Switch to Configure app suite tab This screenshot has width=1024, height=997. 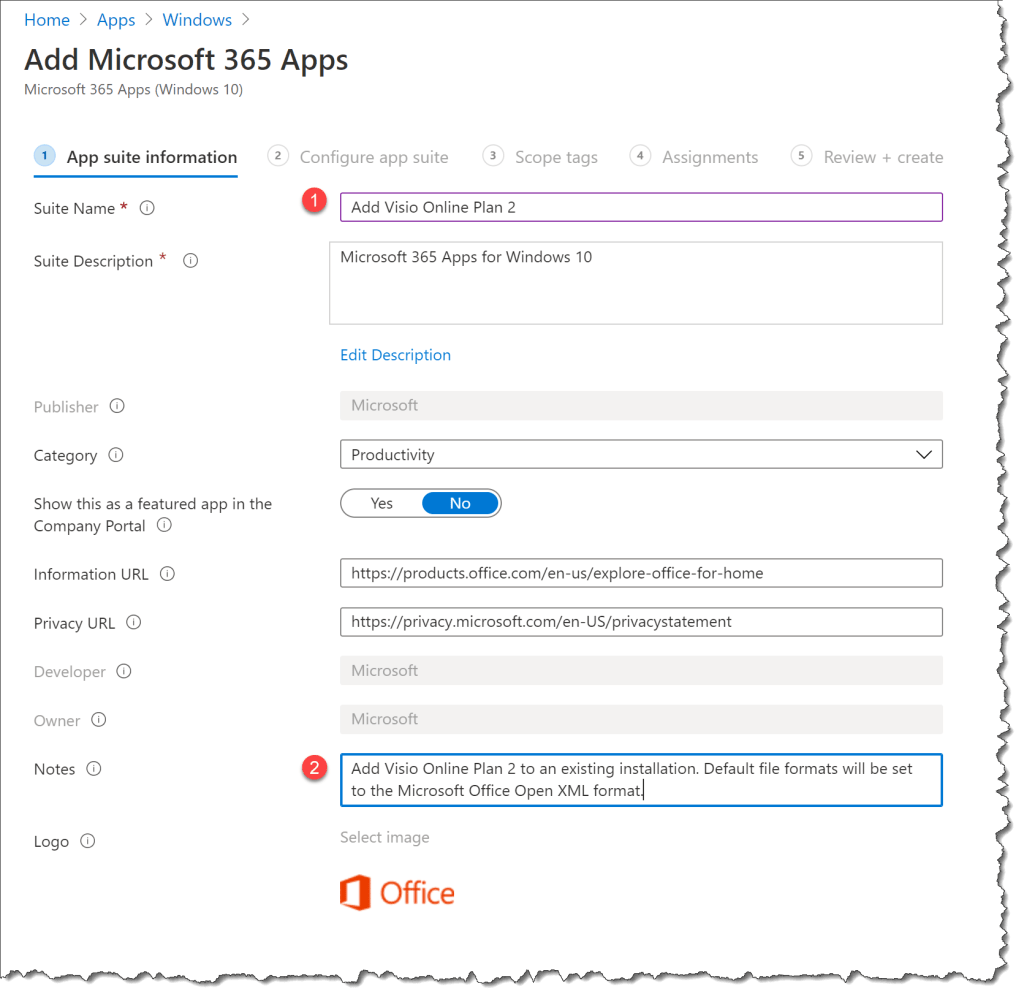click(373, 157)
